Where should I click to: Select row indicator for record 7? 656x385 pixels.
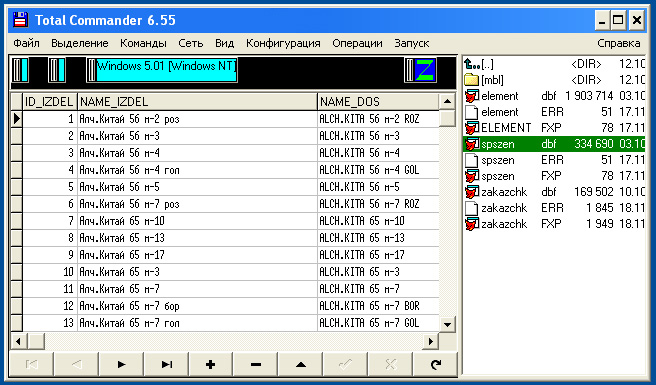tap(16, 221)
